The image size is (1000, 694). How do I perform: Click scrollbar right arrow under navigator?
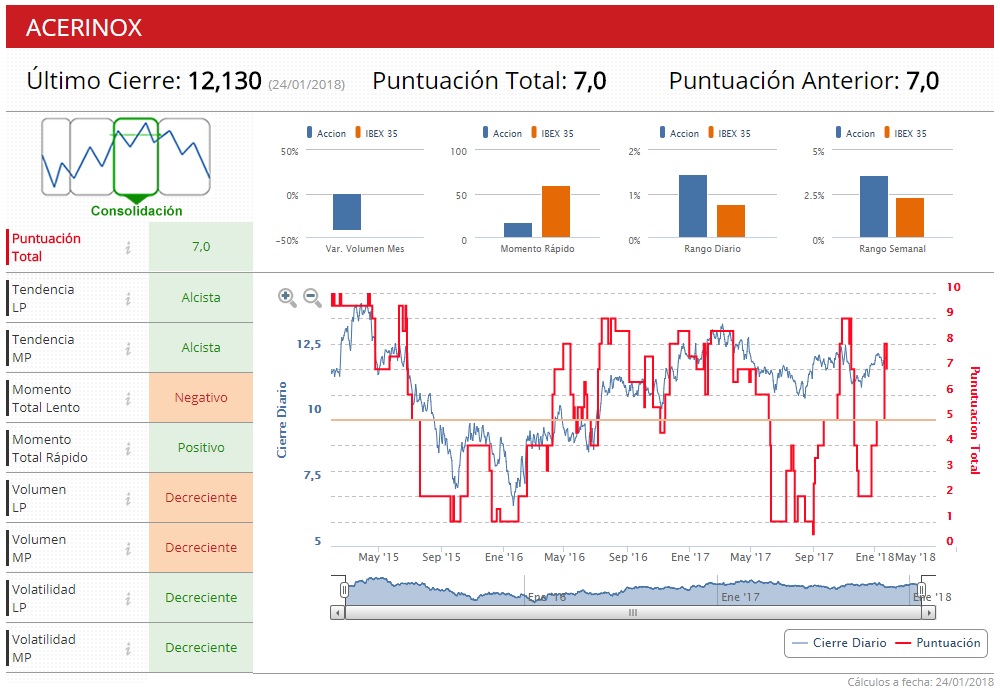929,613
